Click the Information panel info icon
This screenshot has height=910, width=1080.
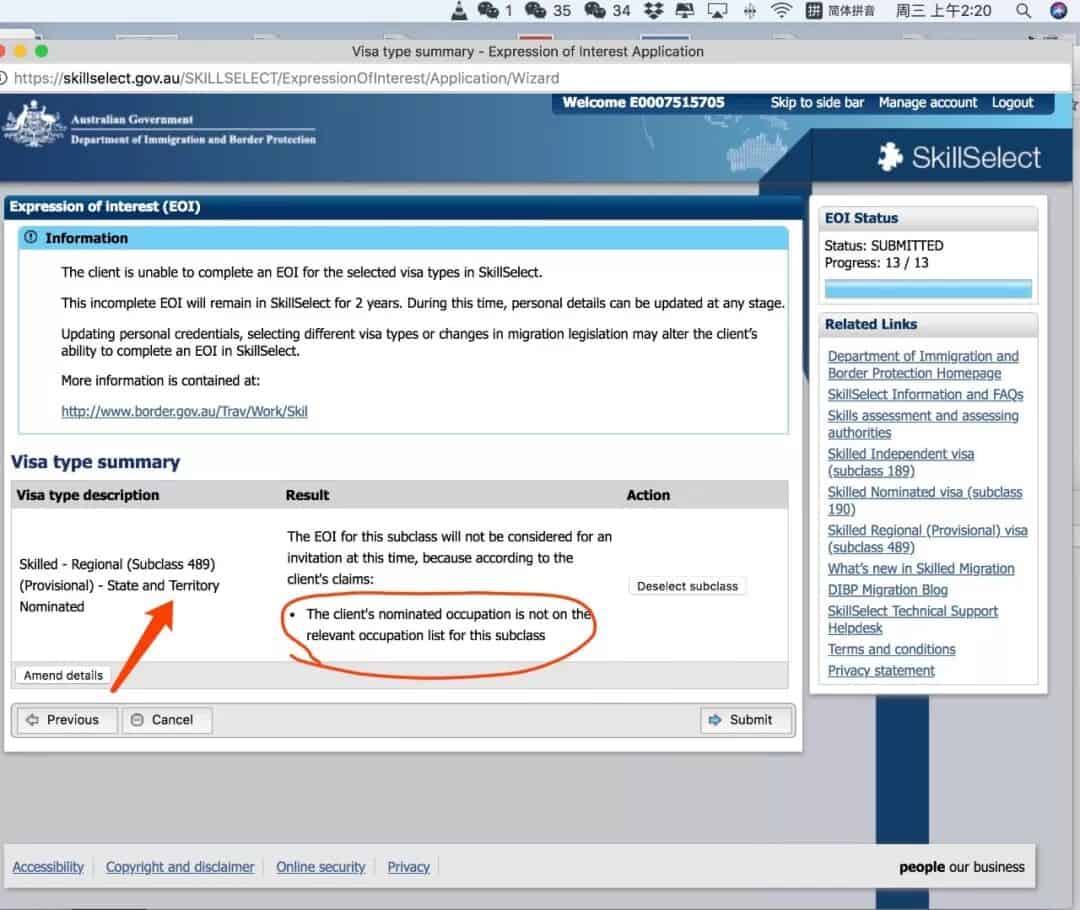(x=31, y=237)
